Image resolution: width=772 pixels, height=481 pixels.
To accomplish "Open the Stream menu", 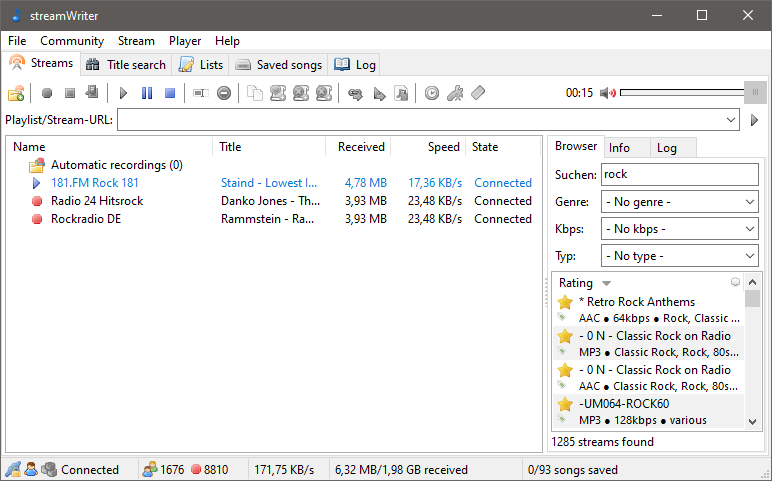I will (x=136, y=41).
